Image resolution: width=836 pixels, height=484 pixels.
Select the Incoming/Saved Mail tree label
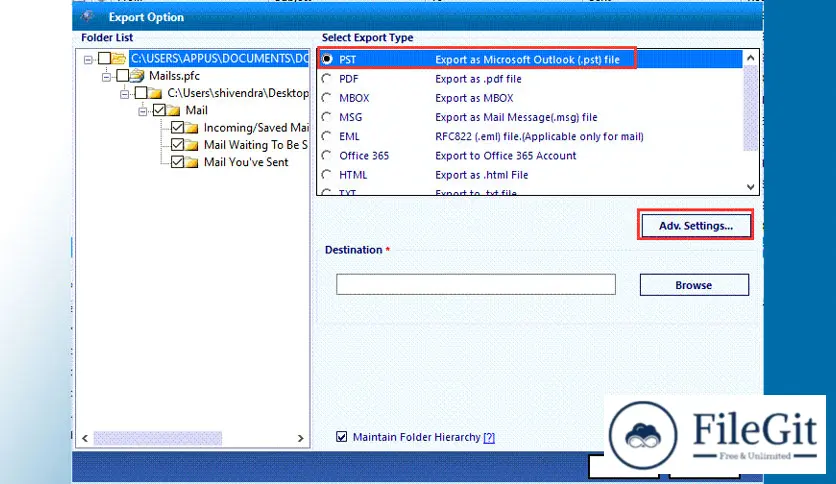click(x=256, y=128)
